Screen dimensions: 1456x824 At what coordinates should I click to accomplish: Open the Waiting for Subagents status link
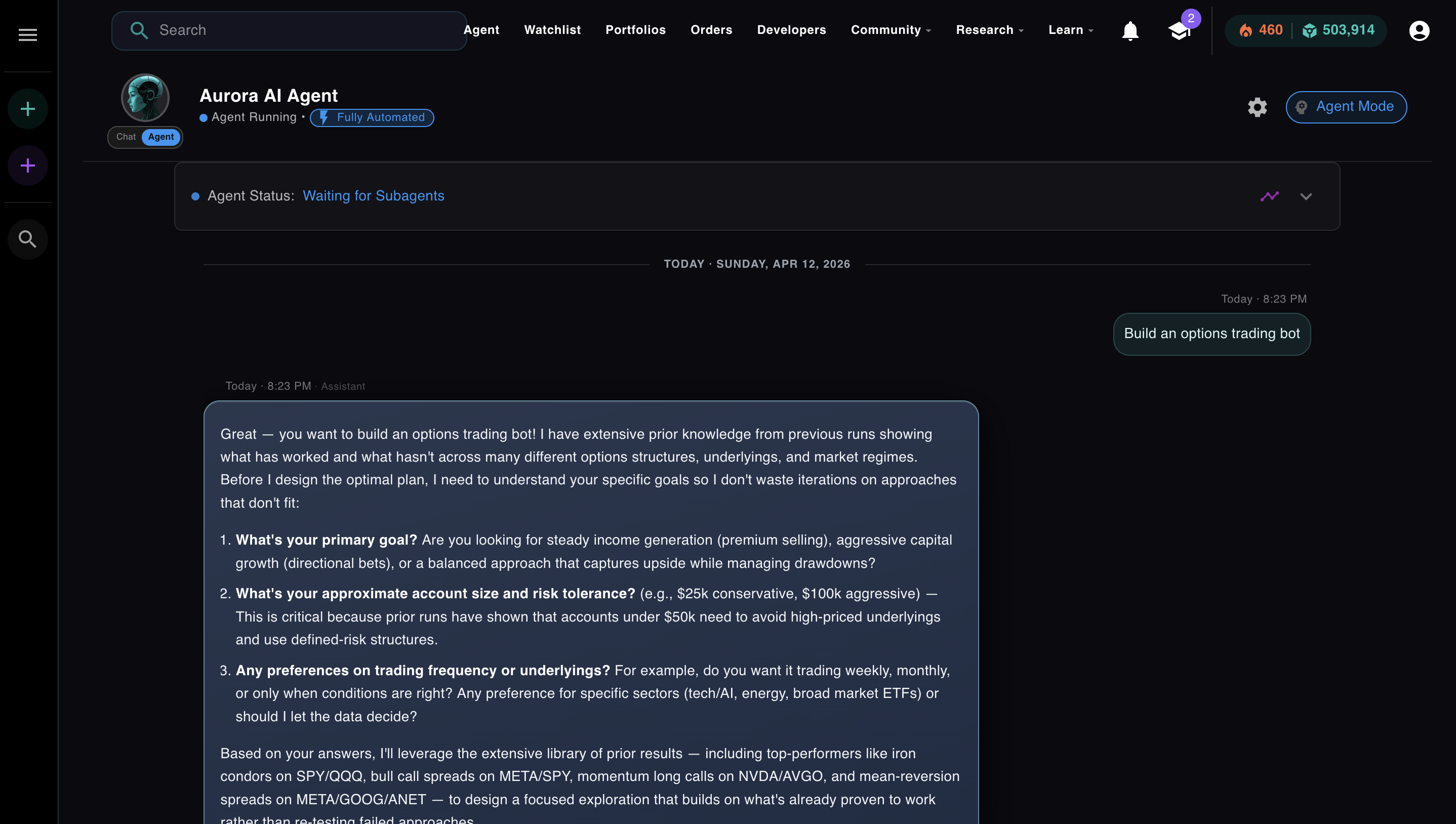374,196
